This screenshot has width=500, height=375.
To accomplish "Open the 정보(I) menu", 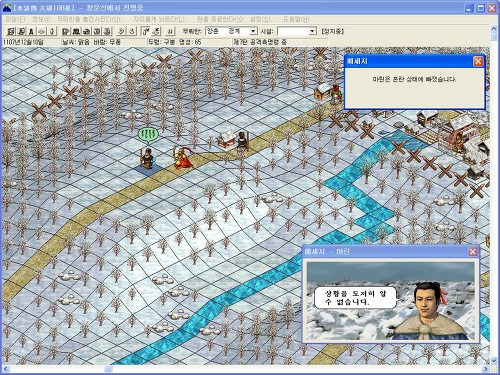I will (41, 19).
